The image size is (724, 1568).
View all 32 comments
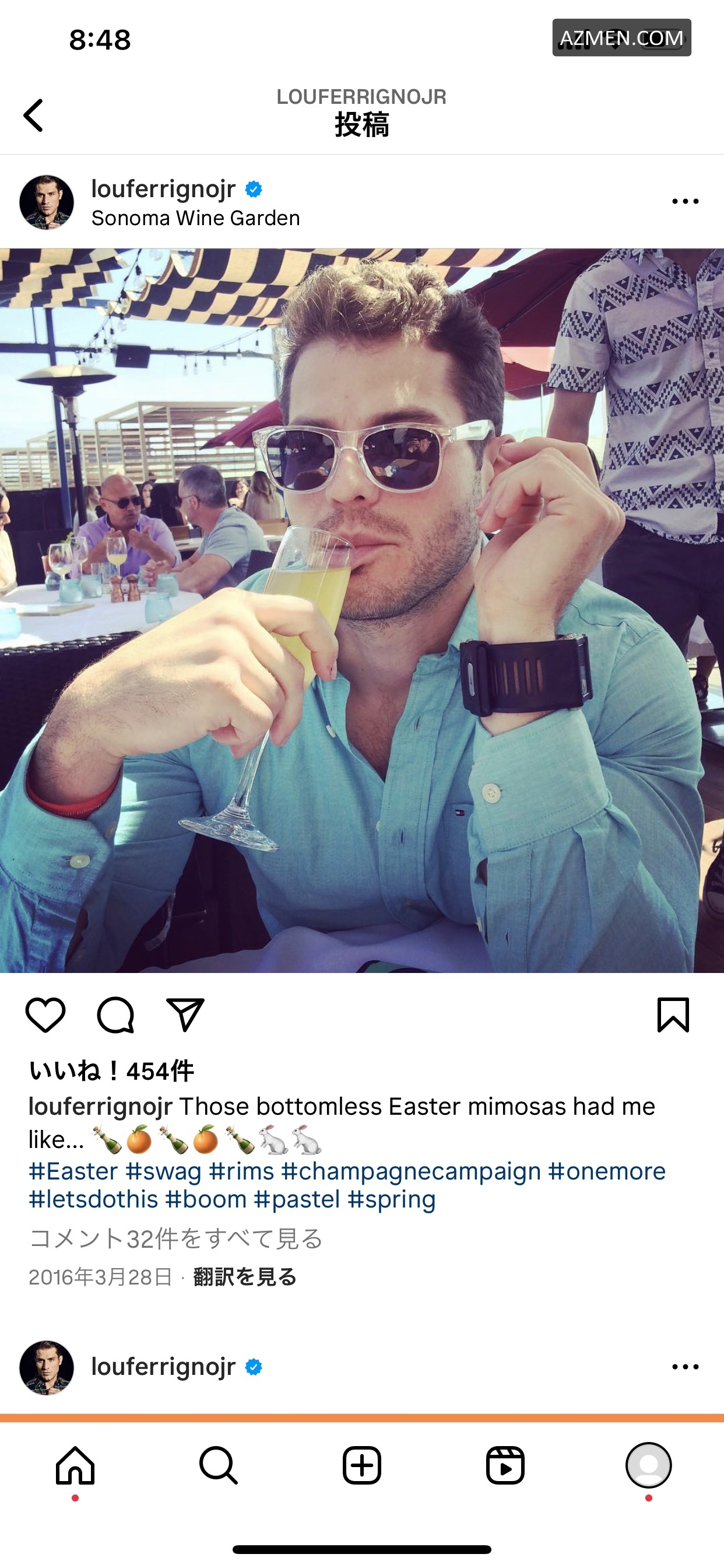[176, 1238]
